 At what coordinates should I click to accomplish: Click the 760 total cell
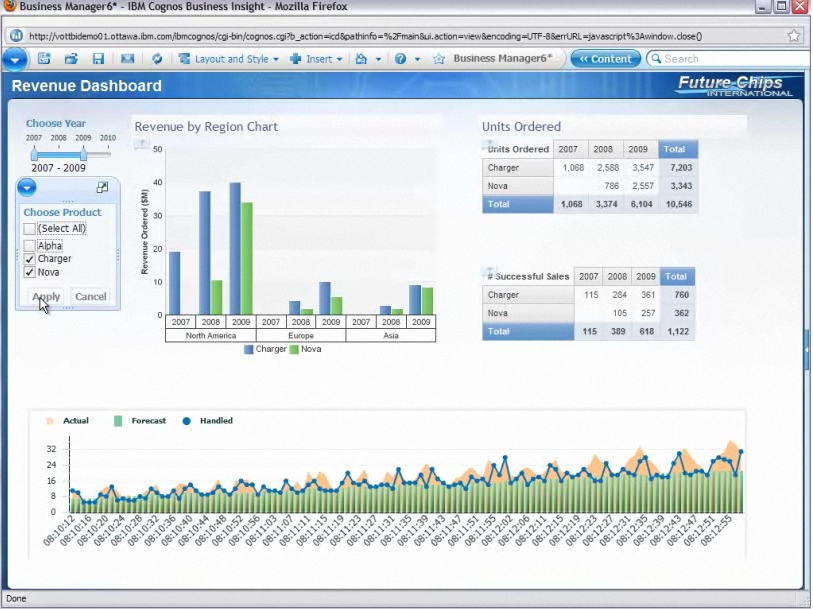click(677, 295)
